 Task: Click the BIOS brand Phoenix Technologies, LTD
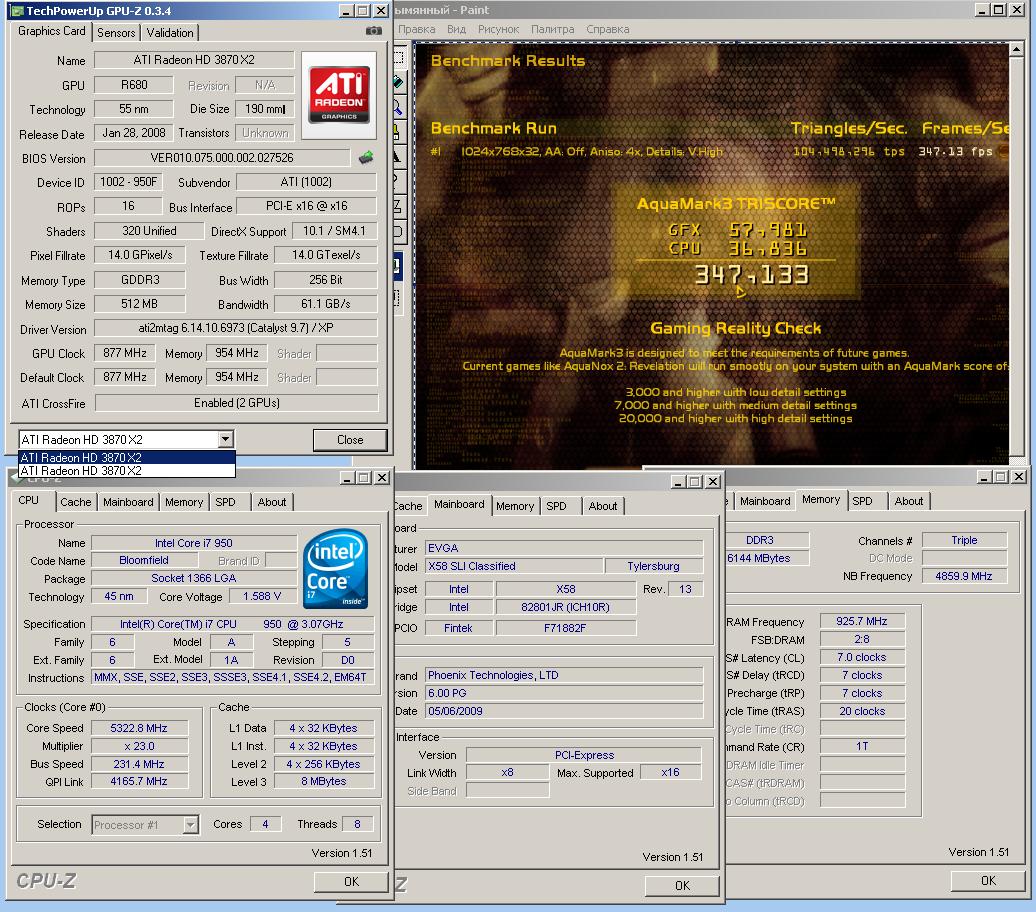coord(564,675)
